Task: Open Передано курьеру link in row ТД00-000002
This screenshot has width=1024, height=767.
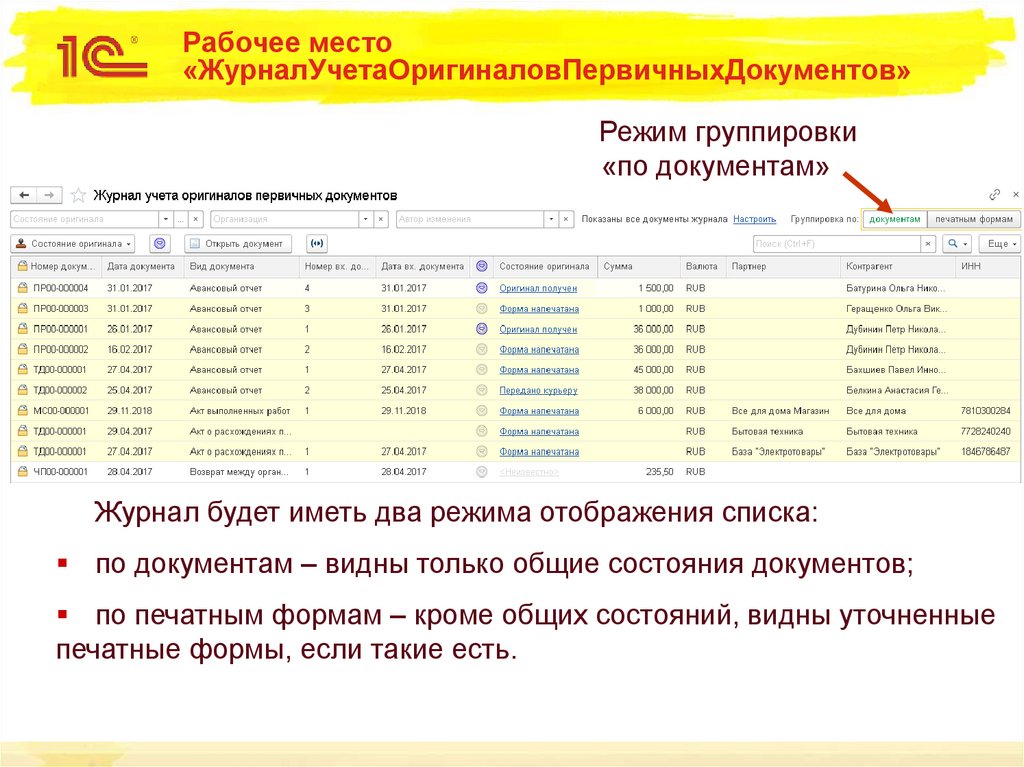Action: [538, 390]
